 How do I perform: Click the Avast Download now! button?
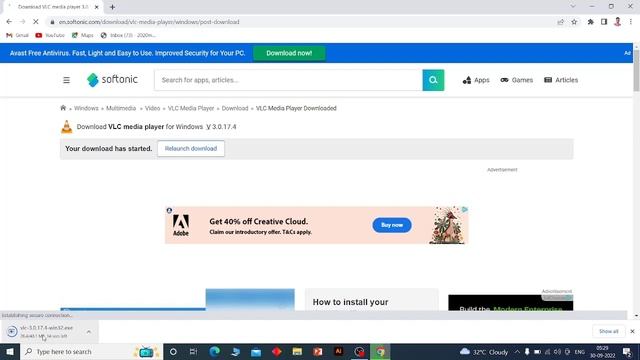tap(289, 53)
